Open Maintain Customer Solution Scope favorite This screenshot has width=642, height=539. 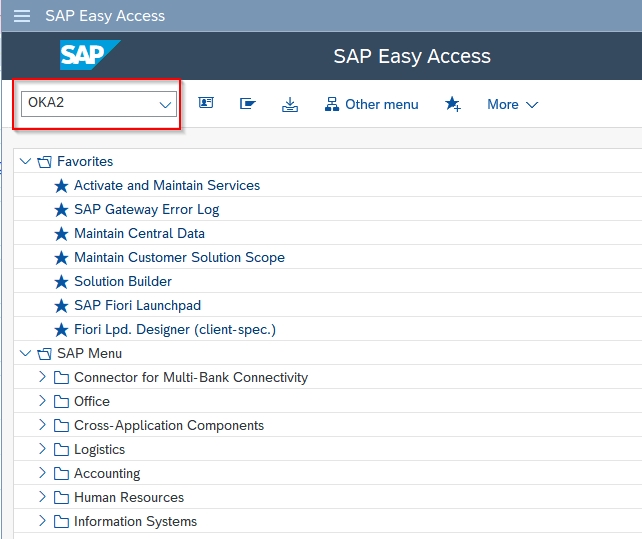coord(179,257)
